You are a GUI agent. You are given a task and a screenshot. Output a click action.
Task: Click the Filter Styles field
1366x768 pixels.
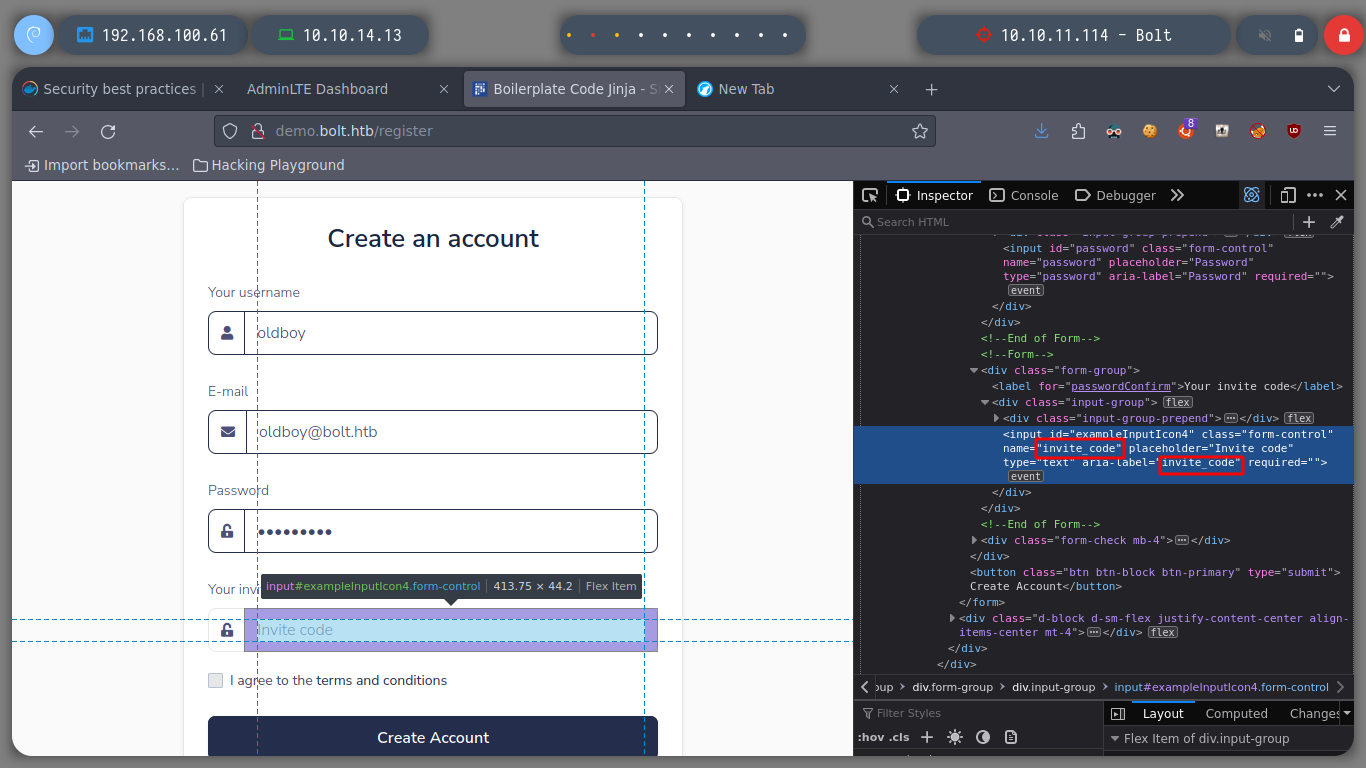click(x=980, y=713)
